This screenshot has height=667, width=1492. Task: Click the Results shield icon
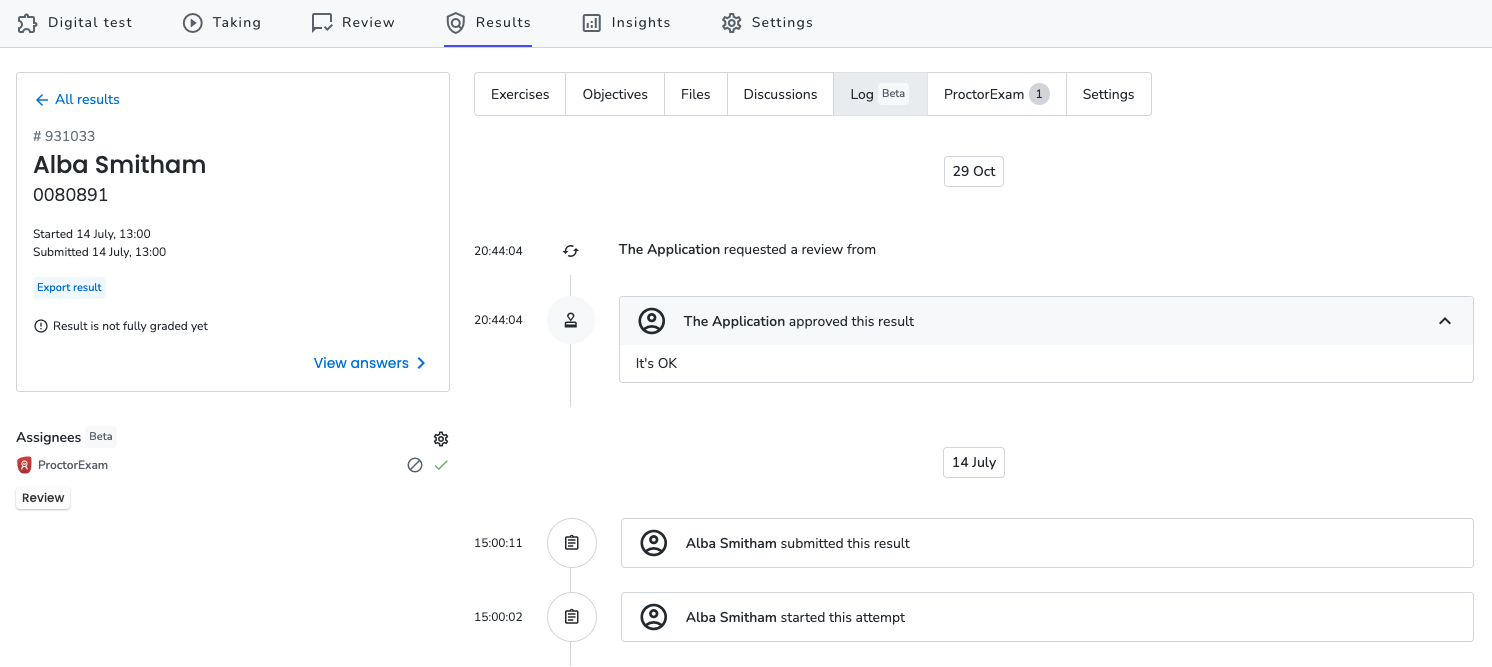pos(456,22)
